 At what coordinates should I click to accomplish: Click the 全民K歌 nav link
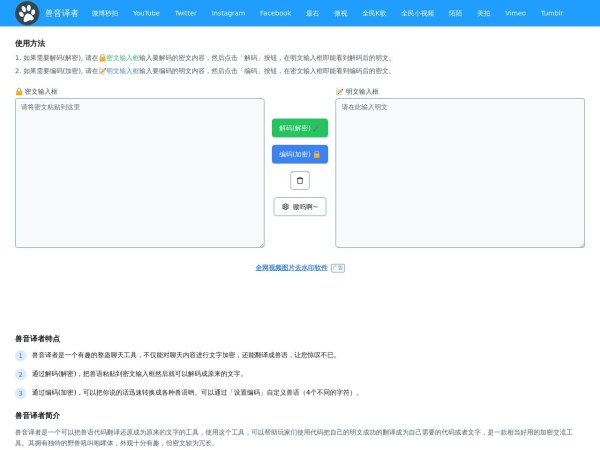(374, 13)
